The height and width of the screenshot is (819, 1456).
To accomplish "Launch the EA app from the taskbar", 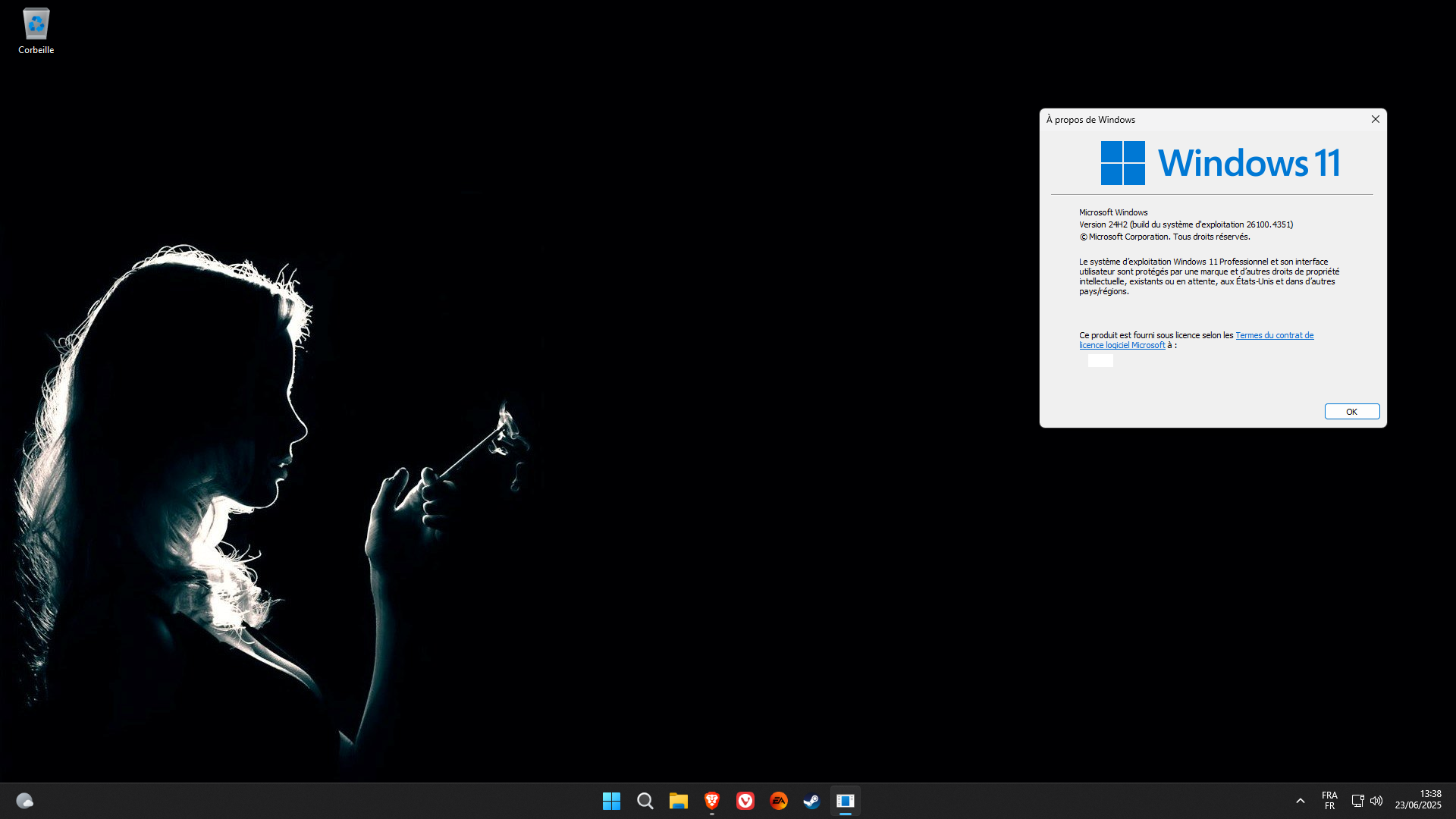I will pos(778,801).
